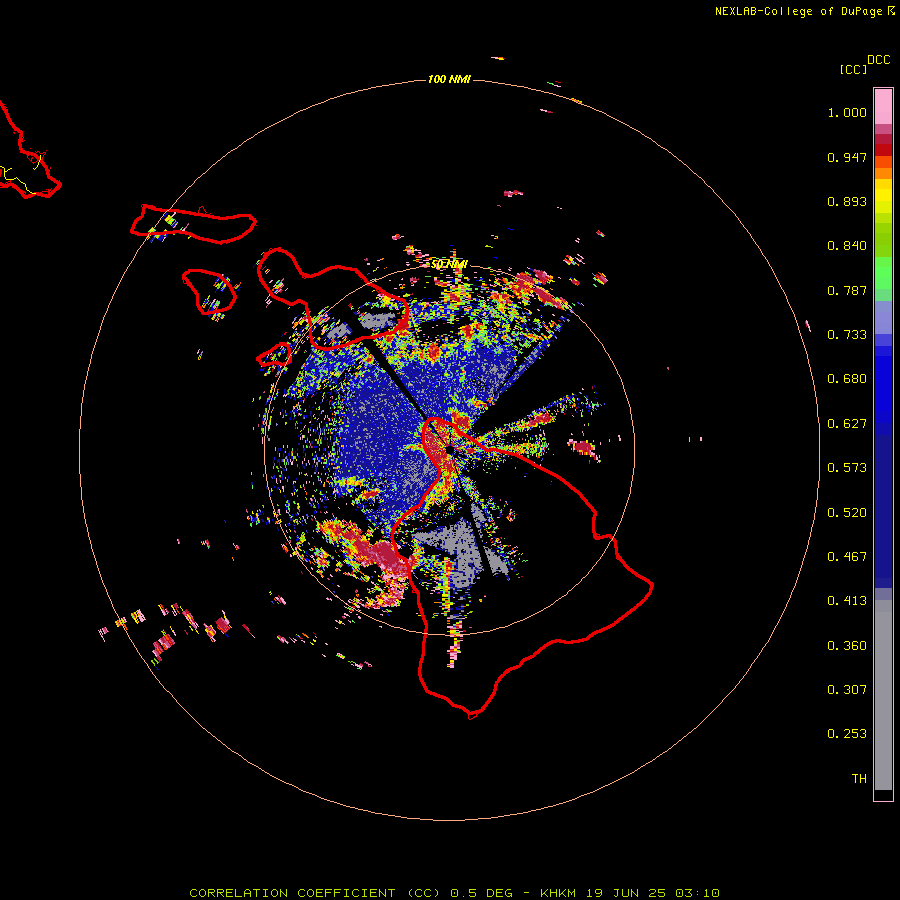Click the 0.573 scale value
Screen dimensions: 900x900
[847, 468]
